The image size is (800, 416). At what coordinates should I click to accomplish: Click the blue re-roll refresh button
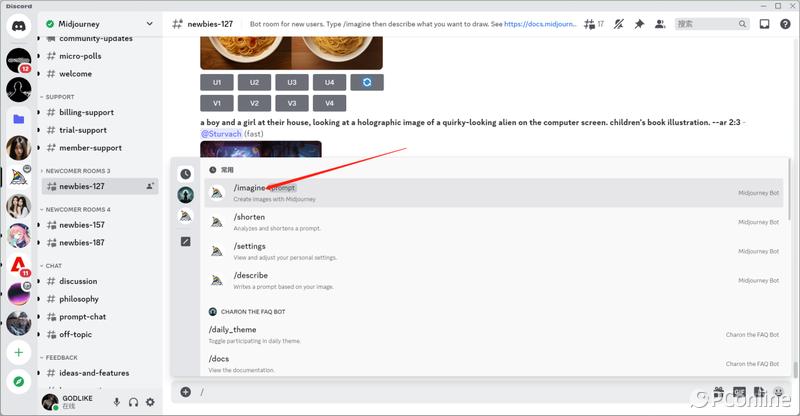coord(367,82)
